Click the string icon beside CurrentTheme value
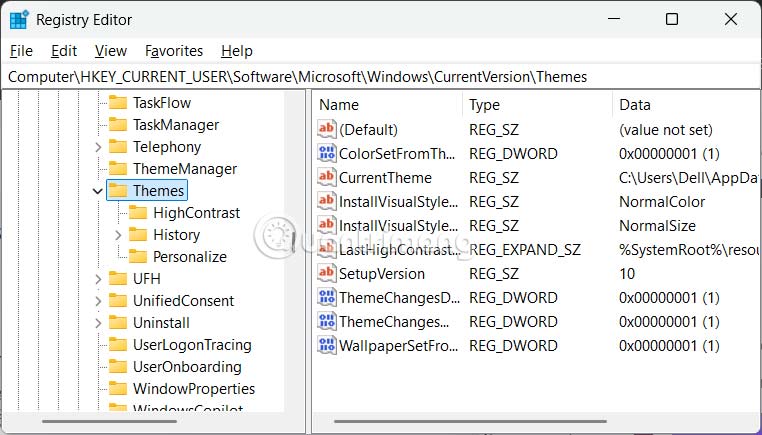 point(327,177)
